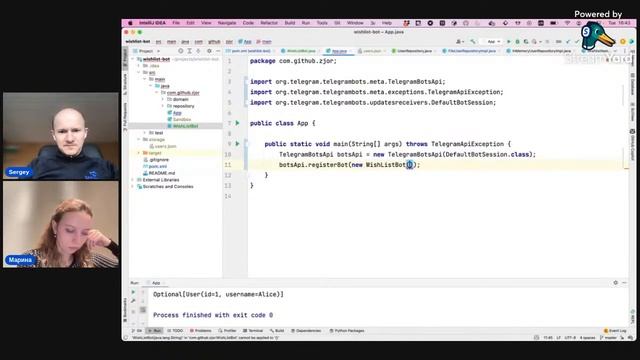Select README.md in project tree
The height and width of the screenshot is (360, 640).
pos(162,173)
